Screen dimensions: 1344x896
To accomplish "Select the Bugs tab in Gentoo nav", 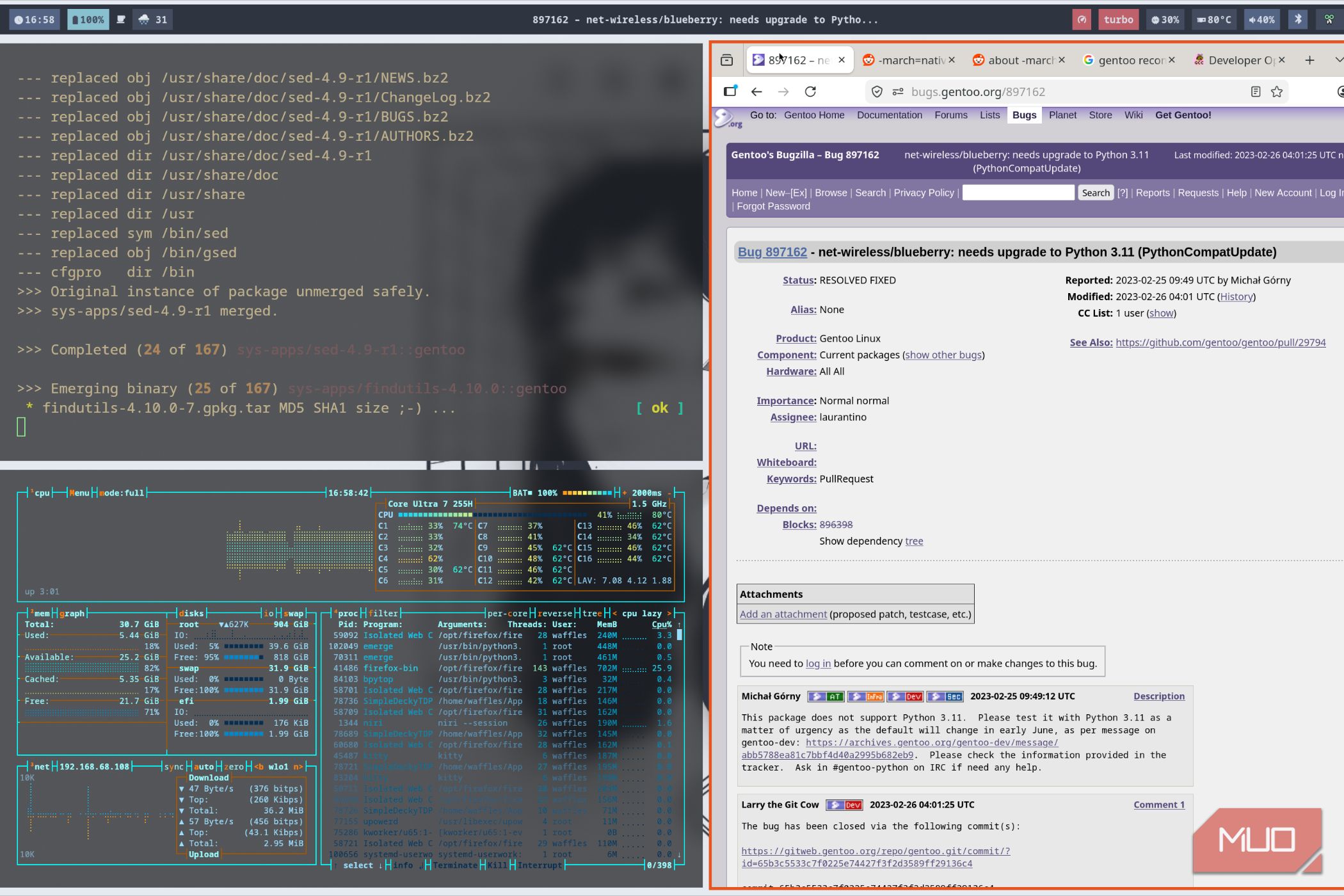I will click(x=1024, y=115).
